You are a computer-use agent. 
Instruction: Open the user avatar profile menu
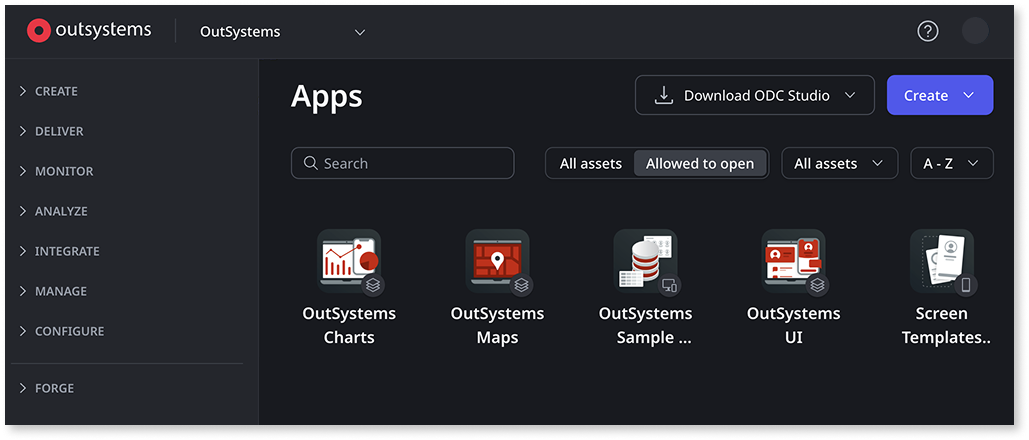click(975, 31)
